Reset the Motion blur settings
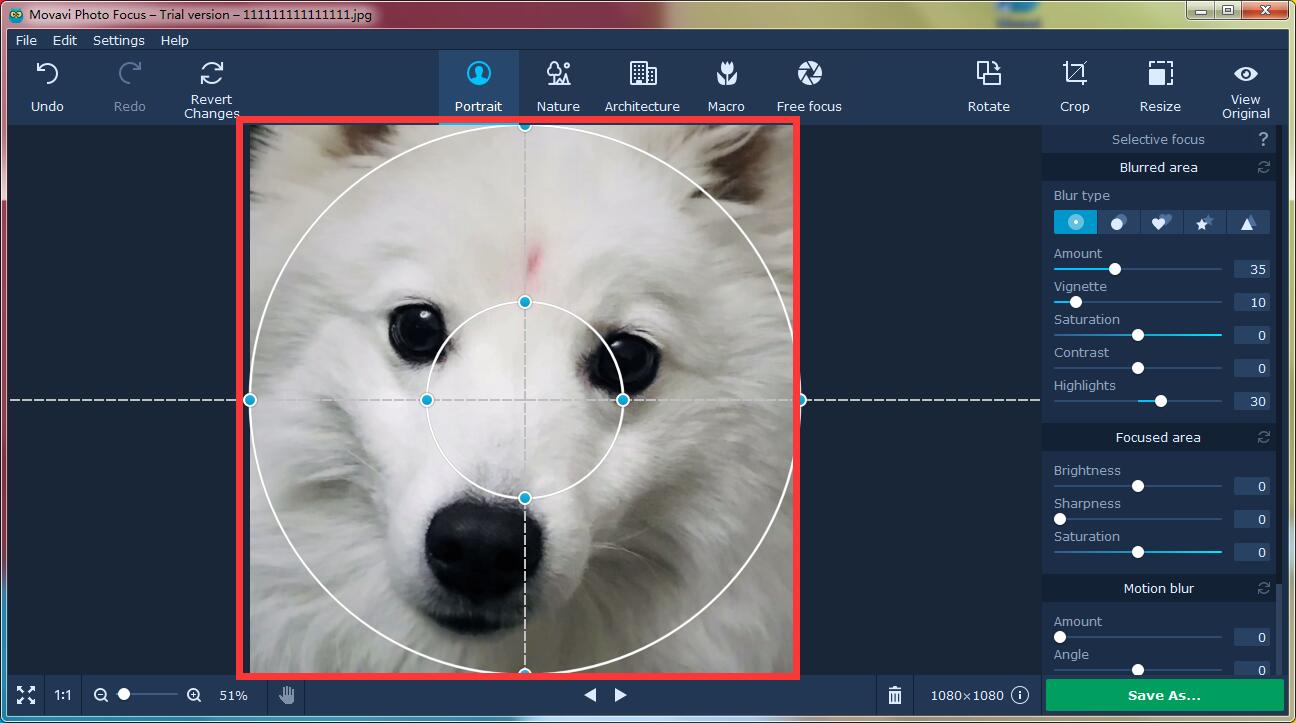 [1264, 588]
